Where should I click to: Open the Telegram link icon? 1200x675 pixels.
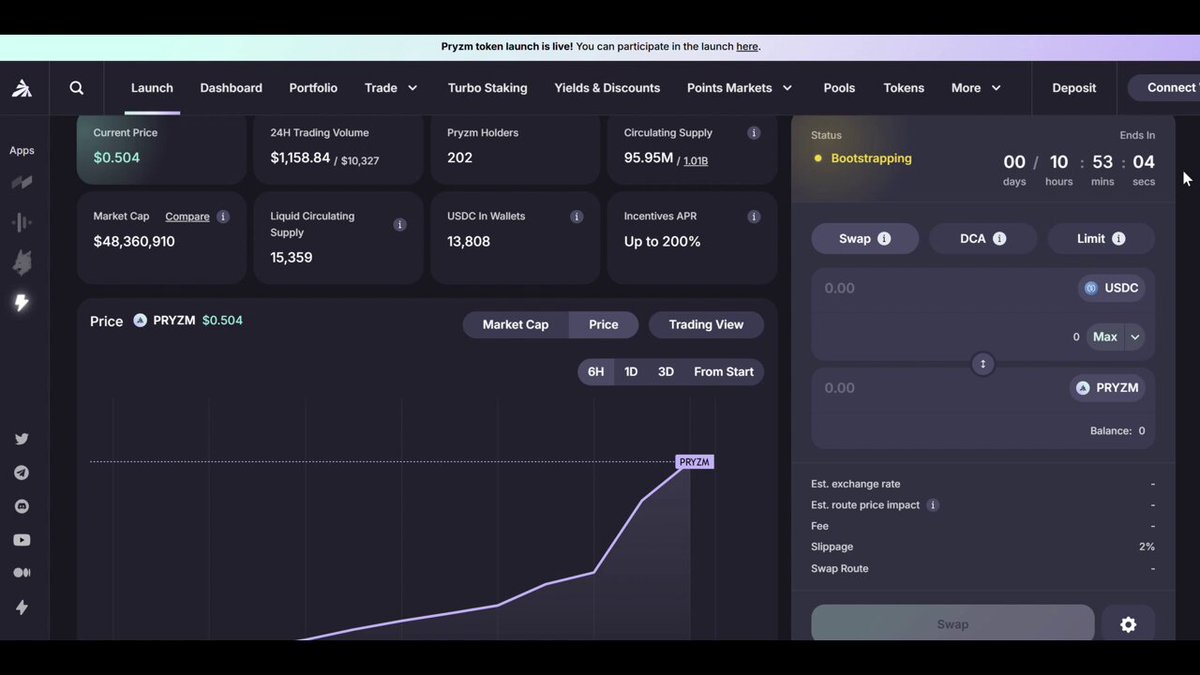click(22, 473)
